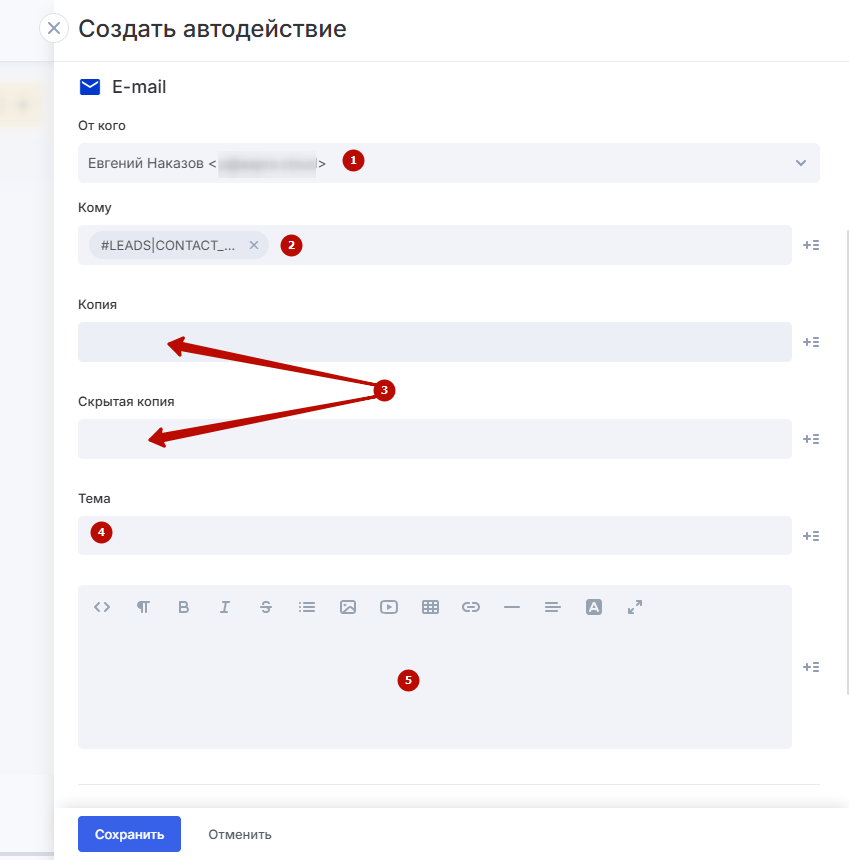Apply strikethrough formatting in editor
This screenshot has height=860, width=849.
coord(266,607)
